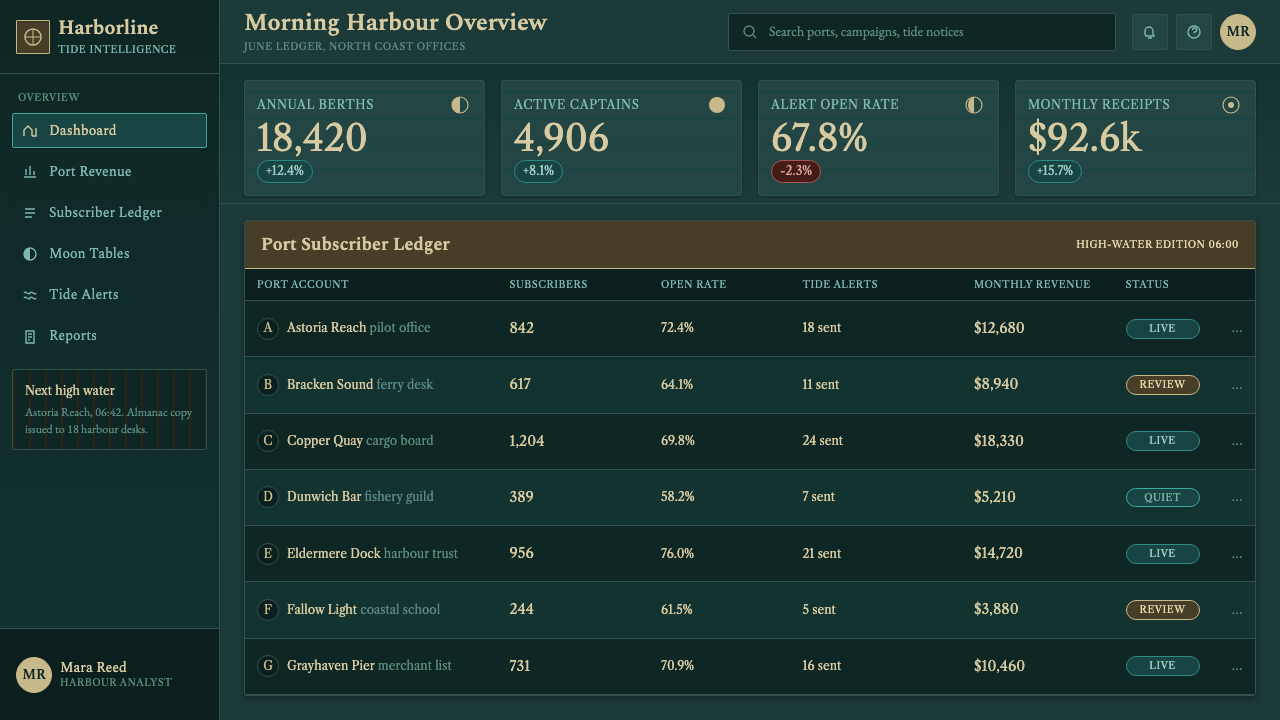The width and height of the screenshot is (1280, 720).
Task: Click the help question mark icon
Action: (x=1193, y=32)
